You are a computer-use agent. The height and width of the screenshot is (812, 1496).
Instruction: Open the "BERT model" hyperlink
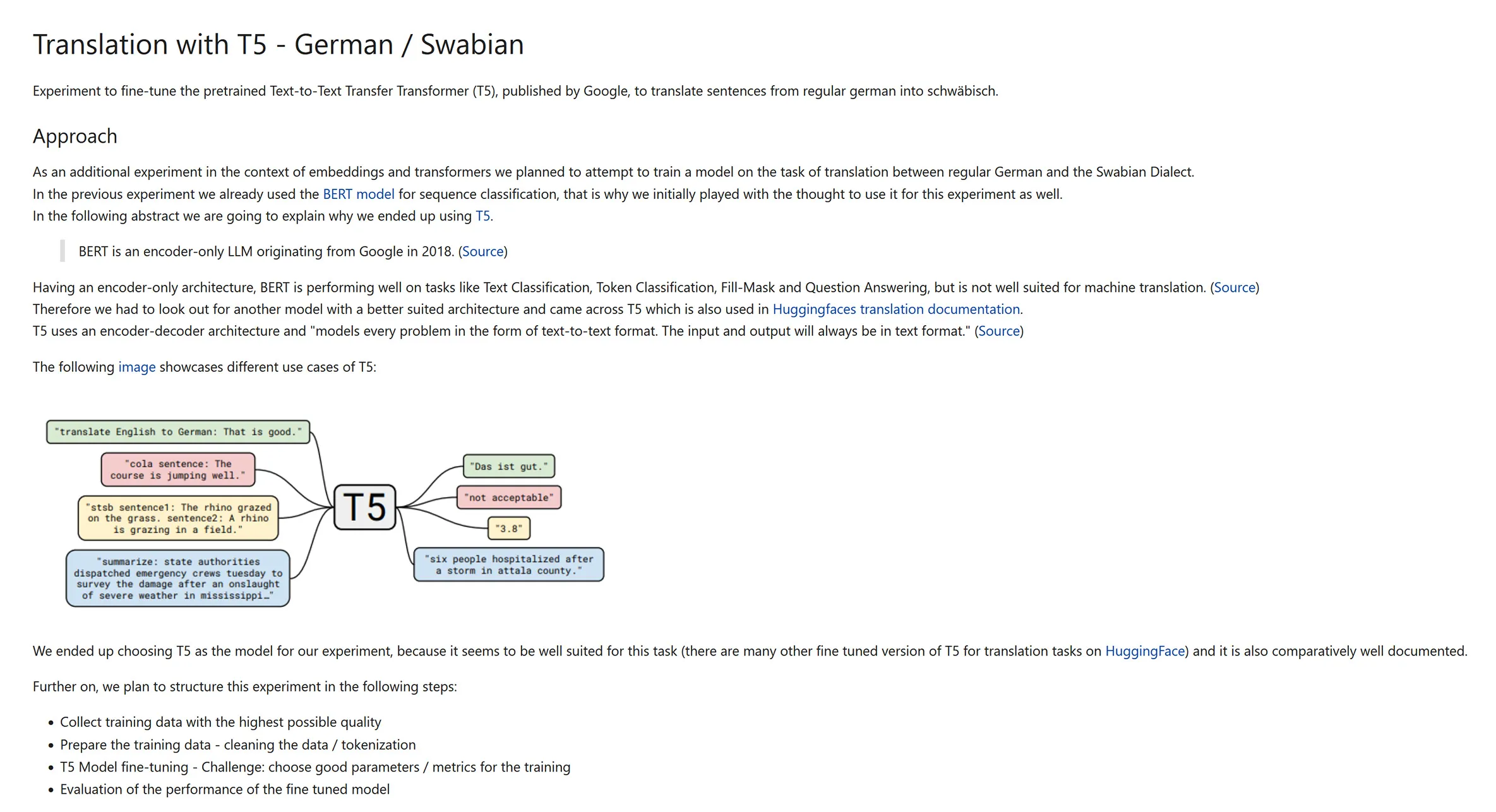click(358, 194)
